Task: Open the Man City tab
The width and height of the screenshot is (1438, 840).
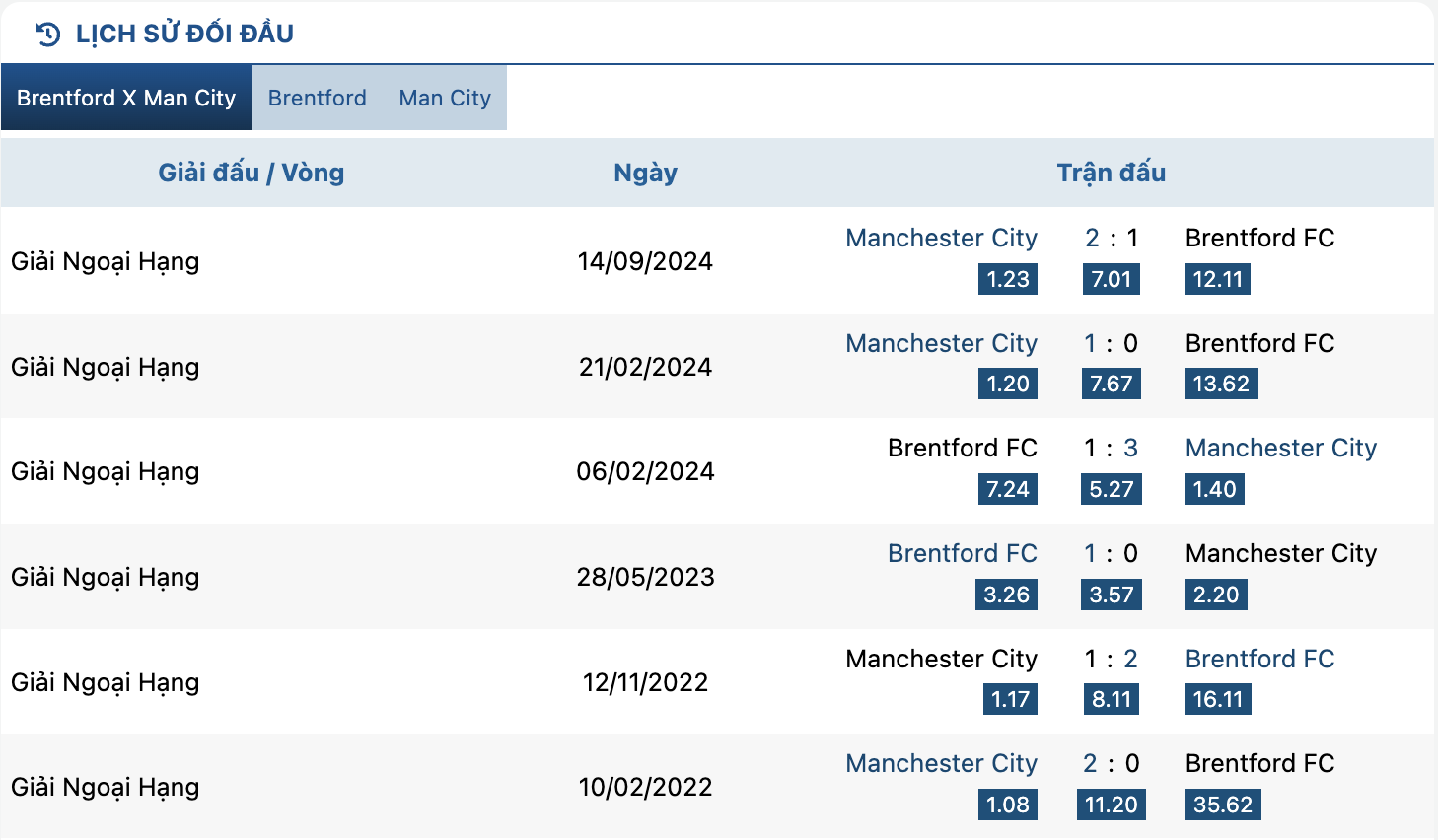Action: 445,98
